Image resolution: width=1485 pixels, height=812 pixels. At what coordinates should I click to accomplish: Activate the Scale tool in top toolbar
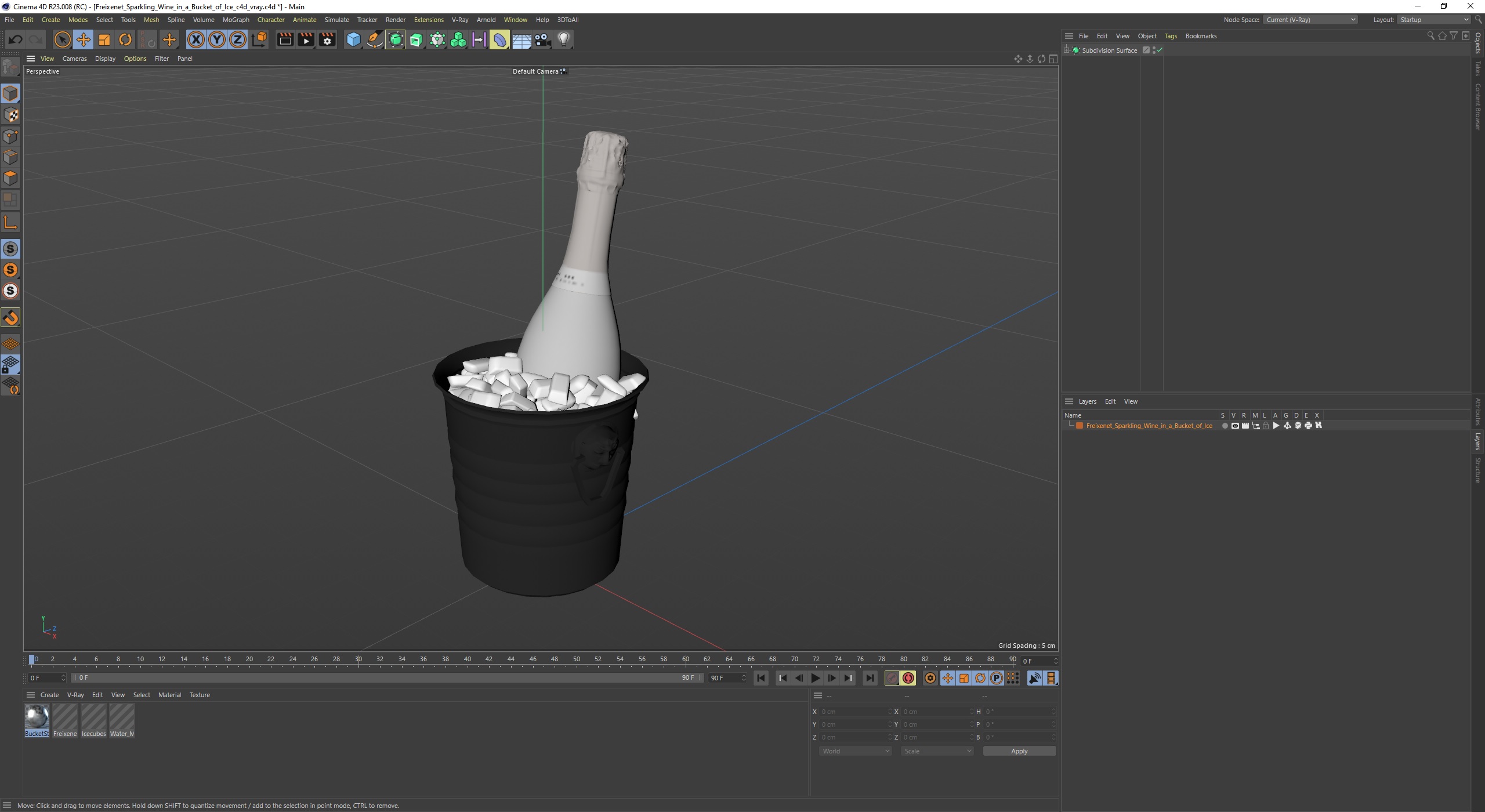104,39
